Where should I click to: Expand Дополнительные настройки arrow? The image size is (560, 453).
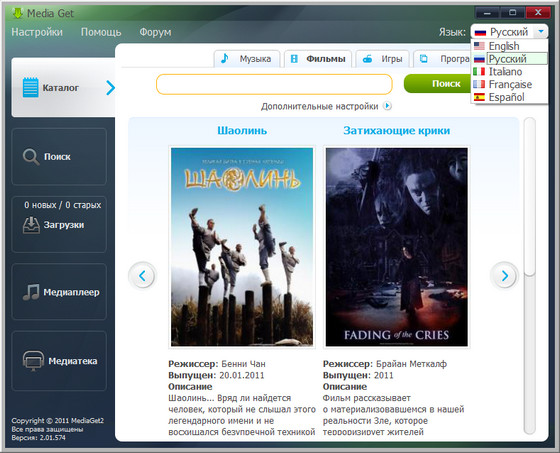tap(388, 106)
